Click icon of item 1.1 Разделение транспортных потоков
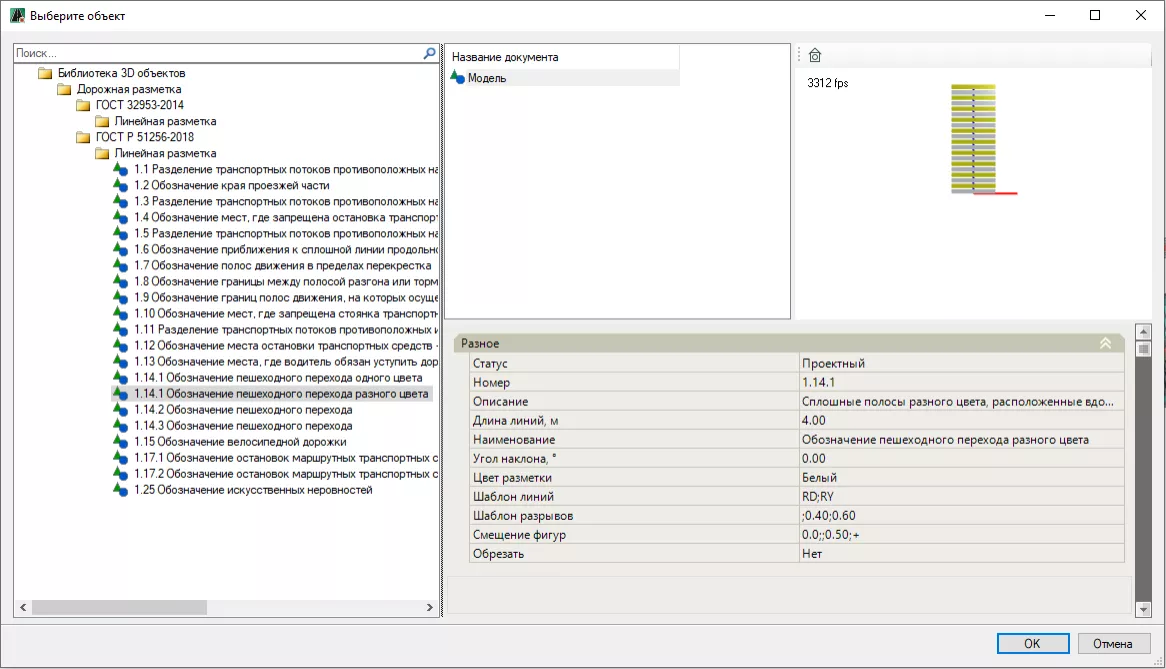This screenshot has width=1166, height=669. click(x=121, y=170)
